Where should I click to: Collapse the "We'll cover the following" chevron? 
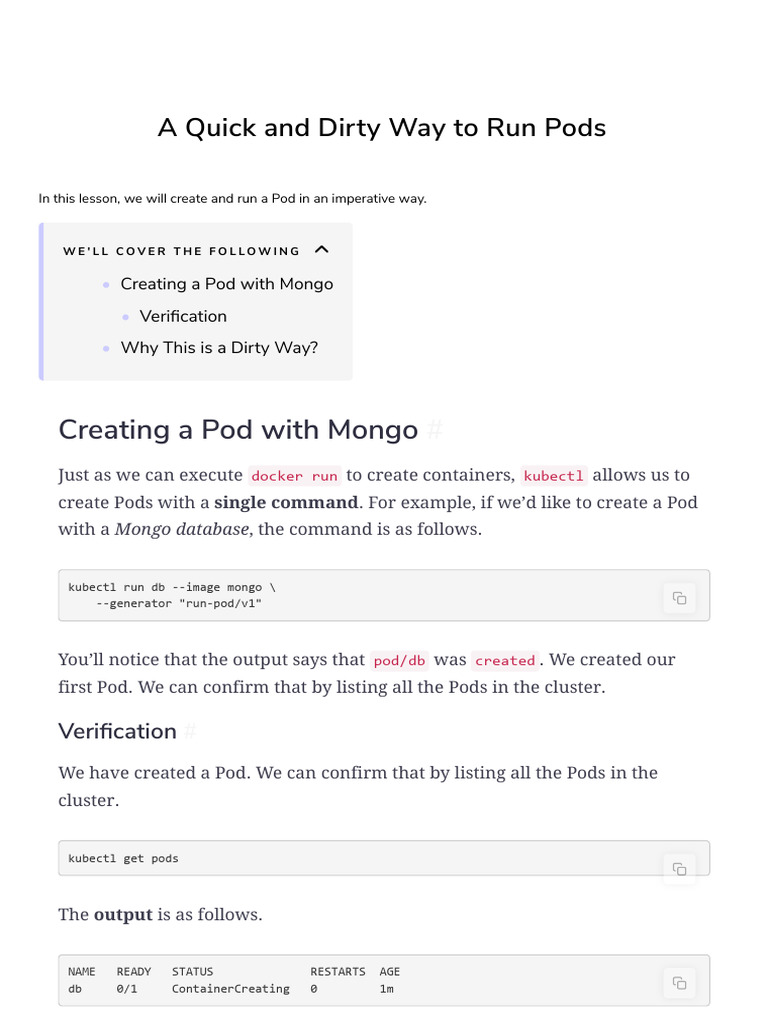322,250
